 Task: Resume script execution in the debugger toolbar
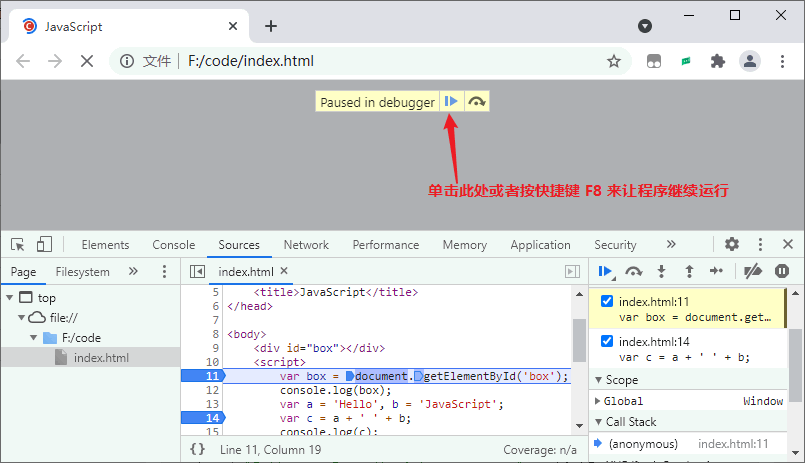(605, 271)
